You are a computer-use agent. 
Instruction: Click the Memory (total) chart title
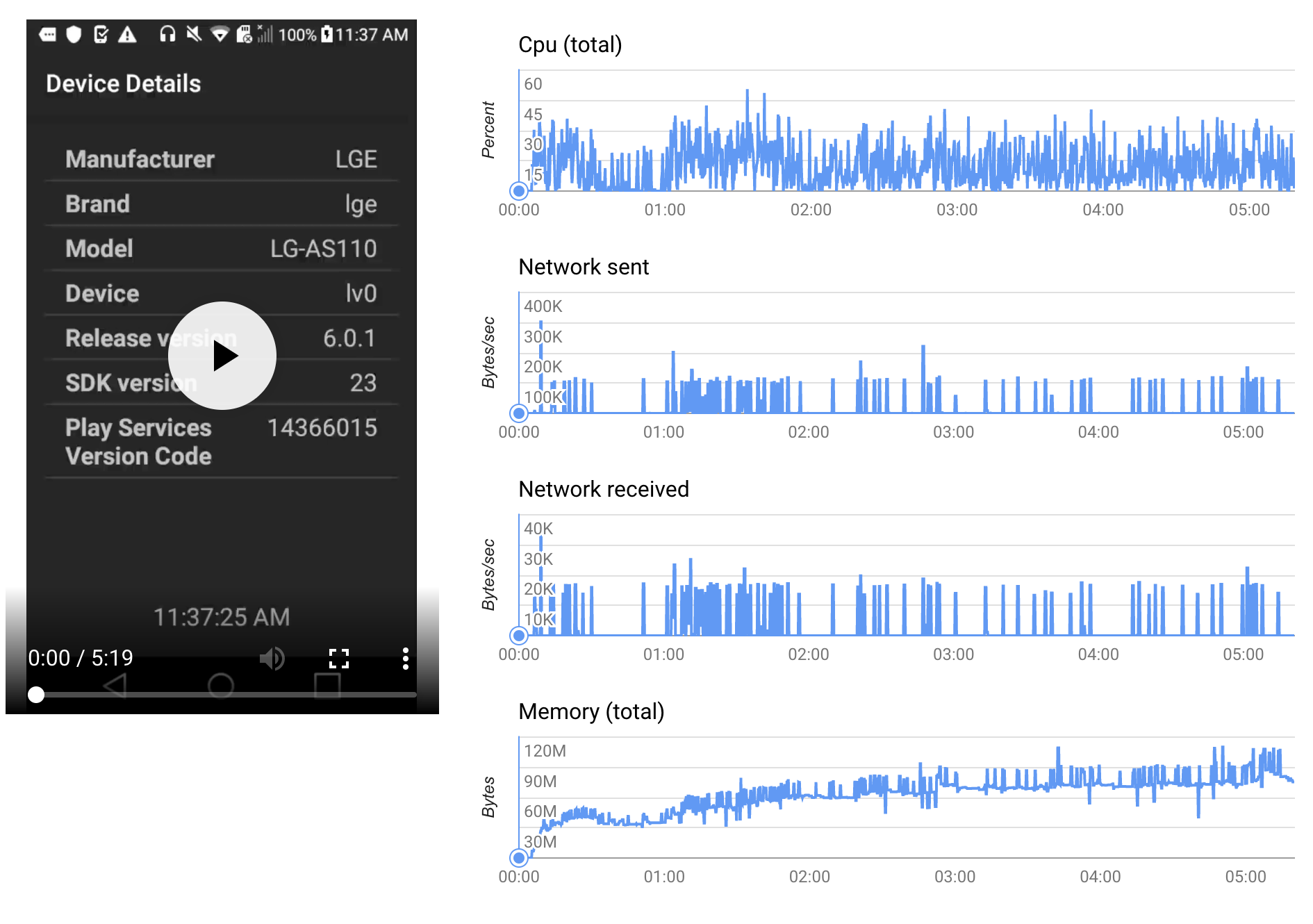[x=591, y=711]
